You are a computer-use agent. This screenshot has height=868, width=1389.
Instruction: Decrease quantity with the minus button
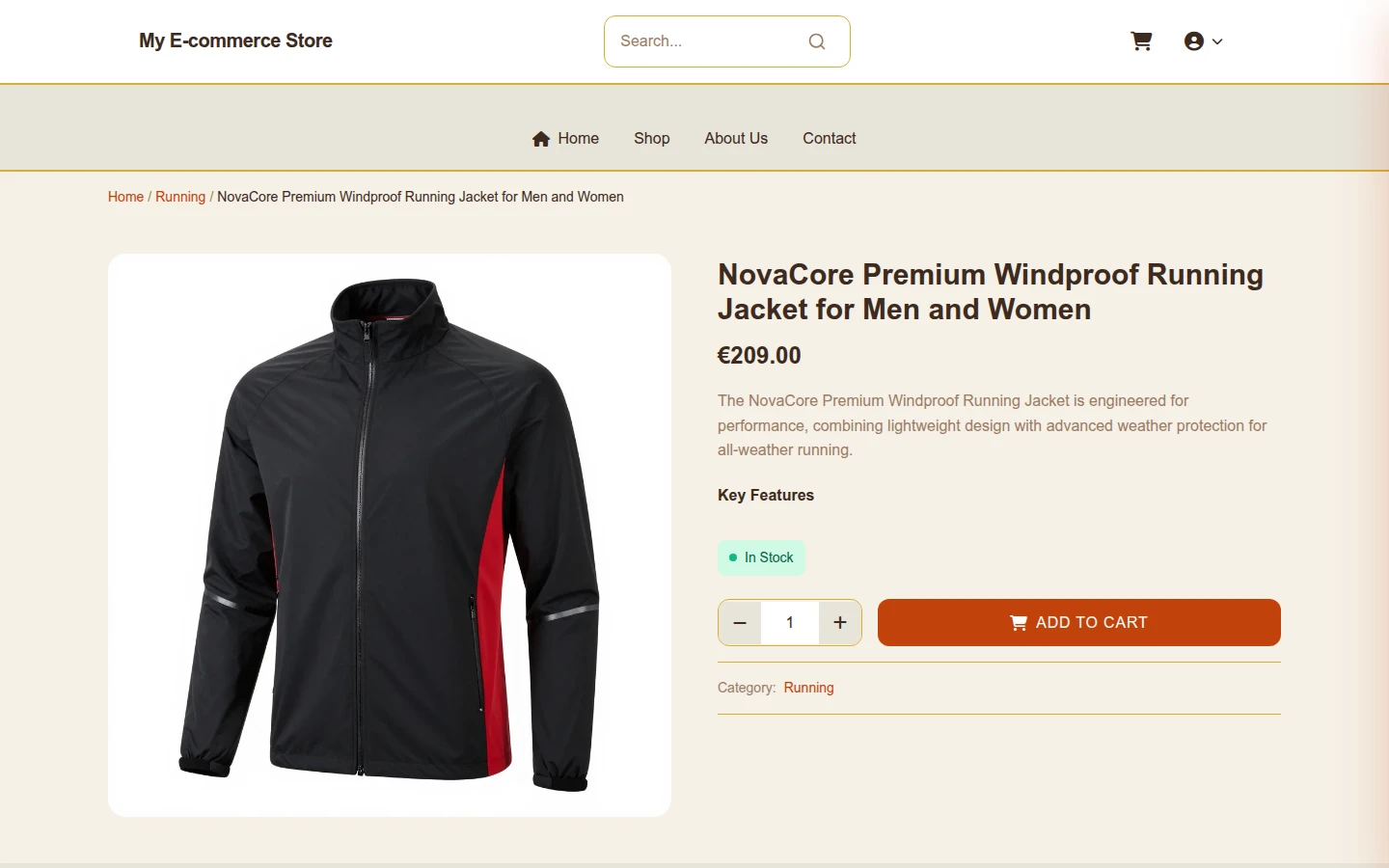(x=740, y=622)
